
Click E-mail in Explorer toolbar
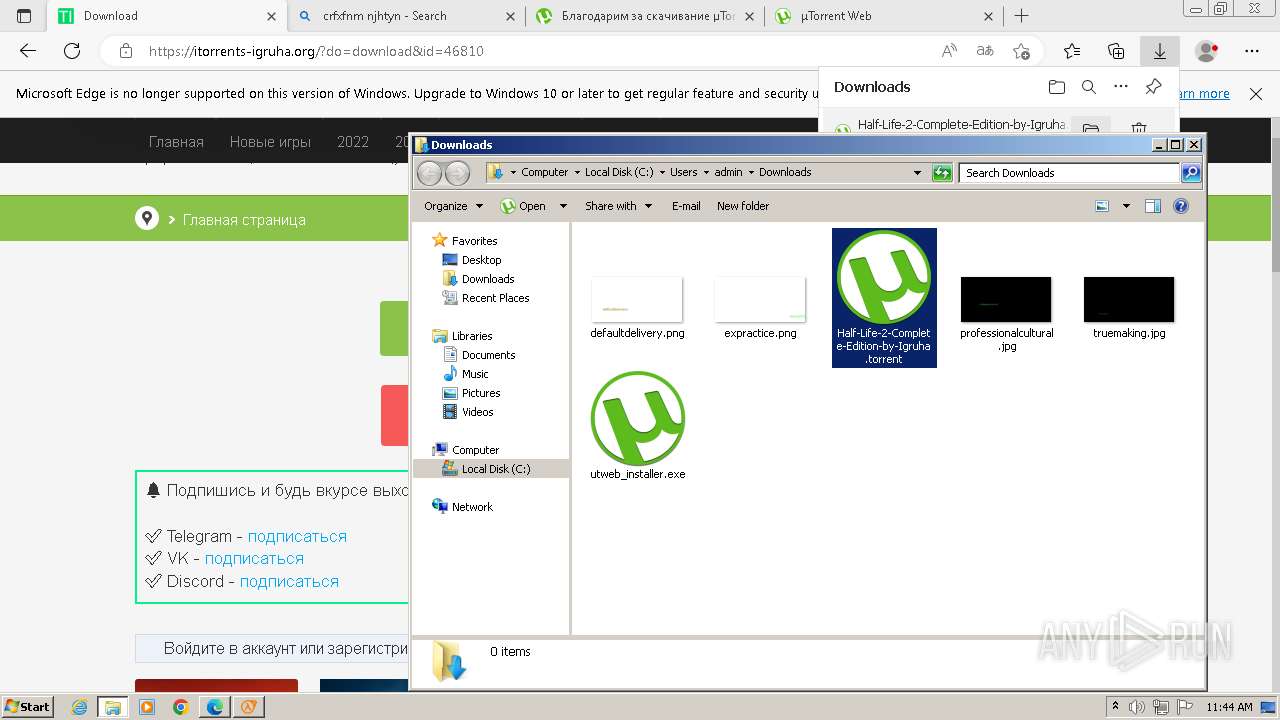click(686, 206)
